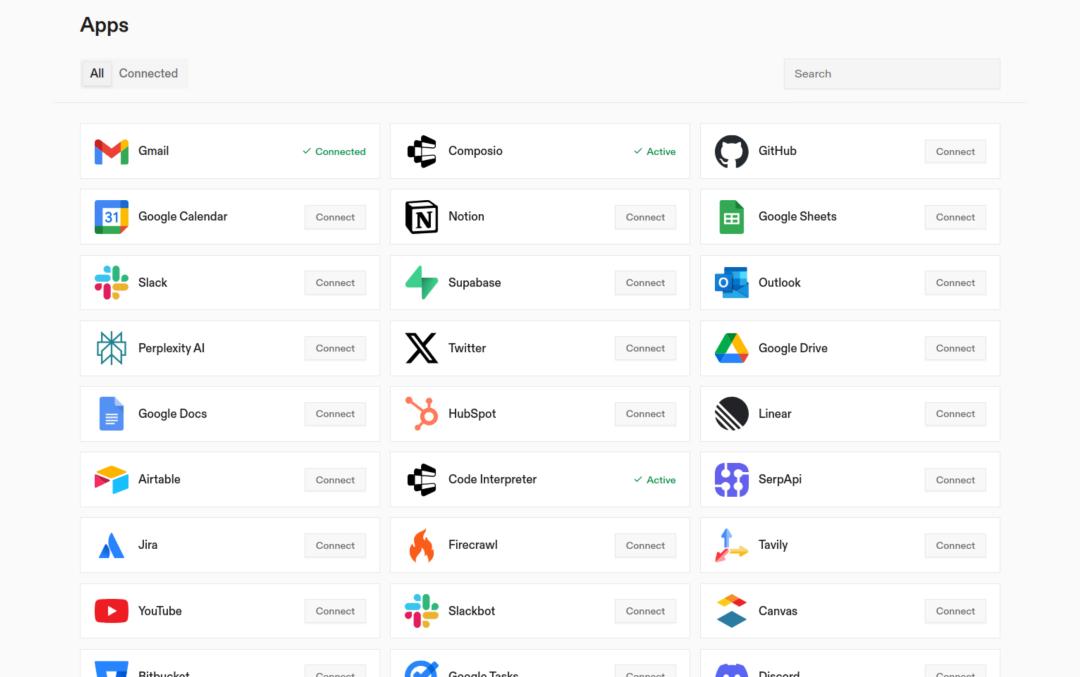Click the YouTube play logo
1080x677 pixels.
pyautogui.click(x=111, y=611)
